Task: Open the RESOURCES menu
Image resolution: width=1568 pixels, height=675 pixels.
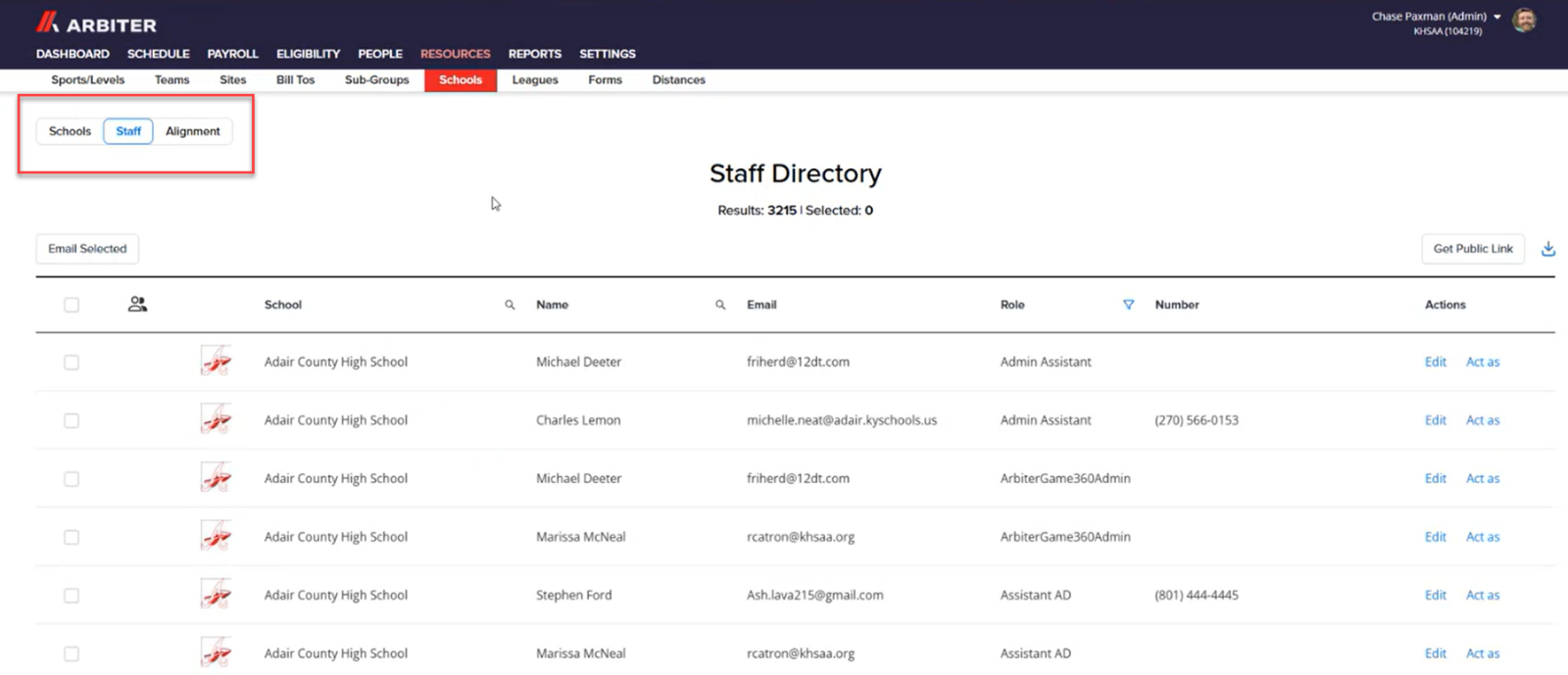Action: click(x=455, y=54)
